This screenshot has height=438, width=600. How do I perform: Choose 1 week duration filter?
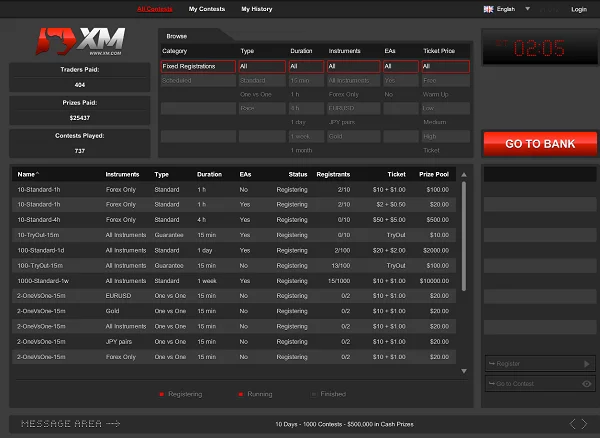pyautogui.click(x=306, y=136)
